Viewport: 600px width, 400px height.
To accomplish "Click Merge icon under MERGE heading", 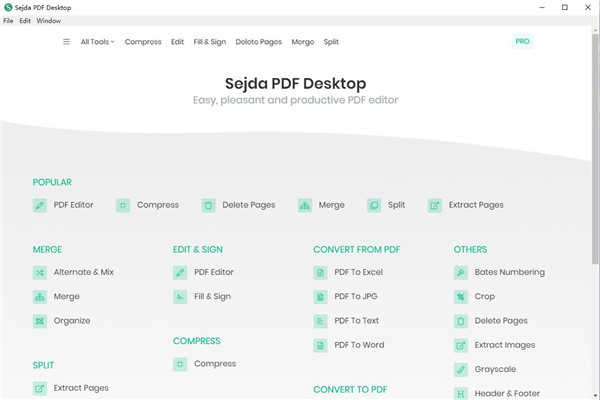I will coord(40,297).
